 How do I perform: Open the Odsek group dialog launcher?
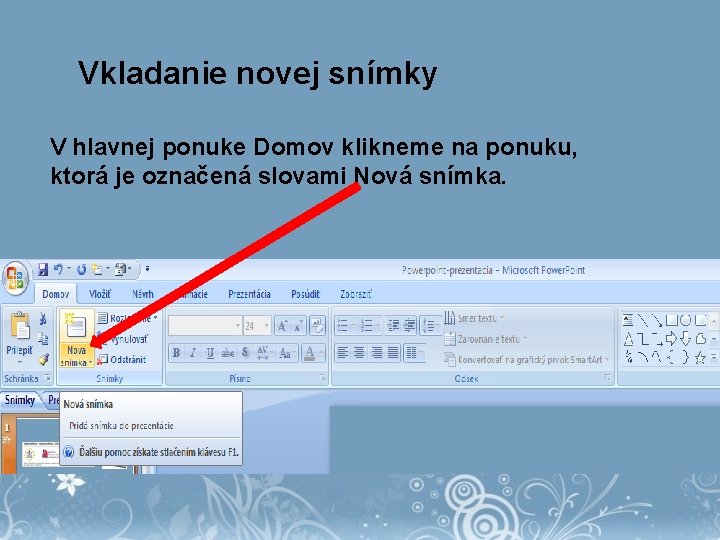608,378
